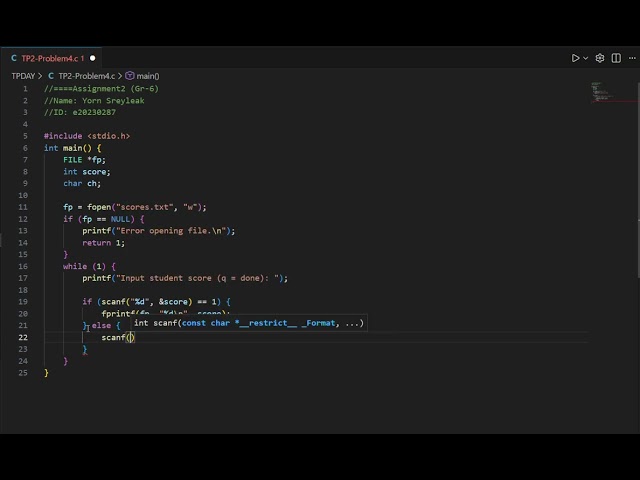Click the C file icon in the tab

point(14,58)
